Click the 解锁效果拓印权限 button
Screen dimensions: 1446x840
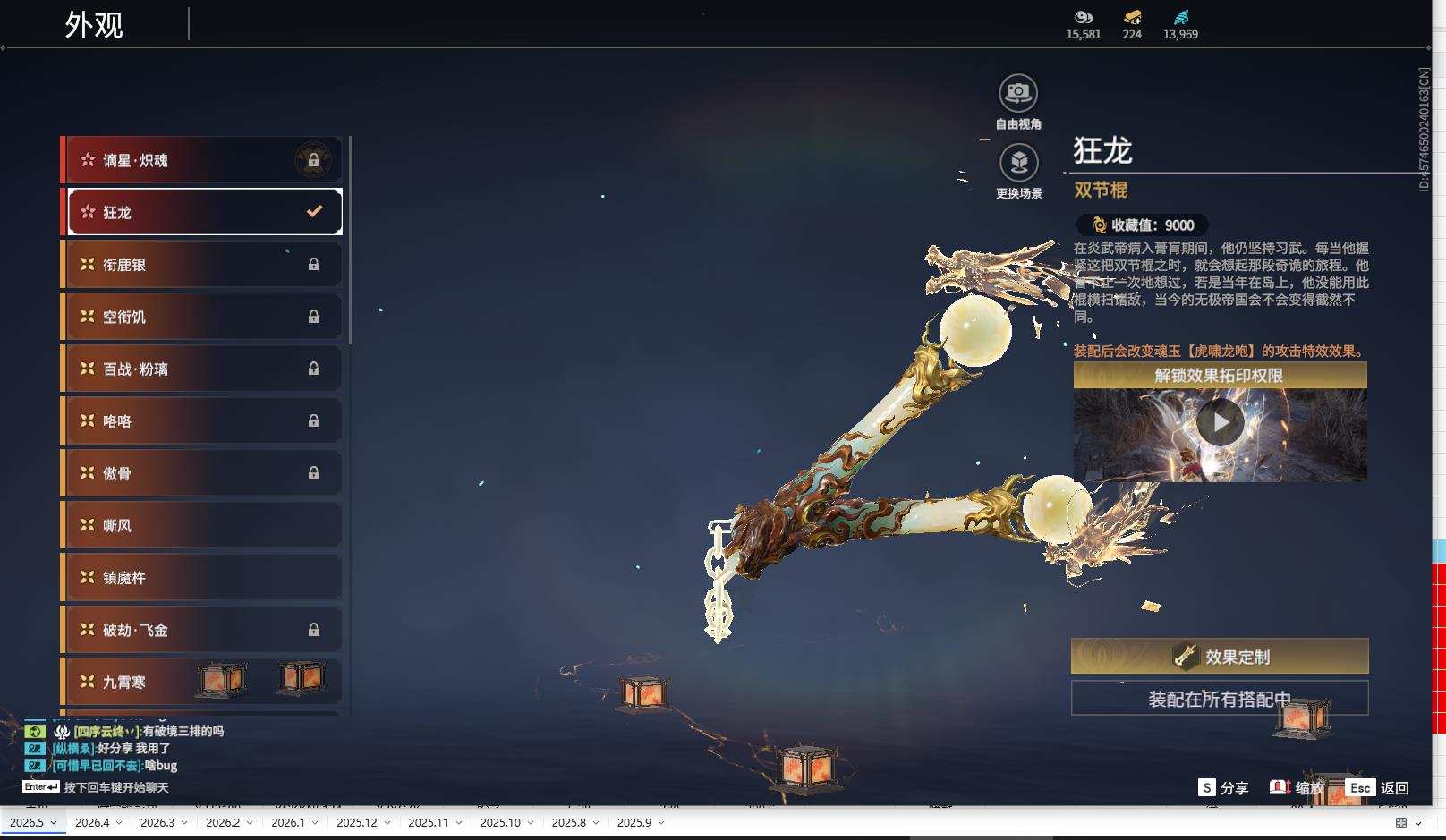(1220, 376)
